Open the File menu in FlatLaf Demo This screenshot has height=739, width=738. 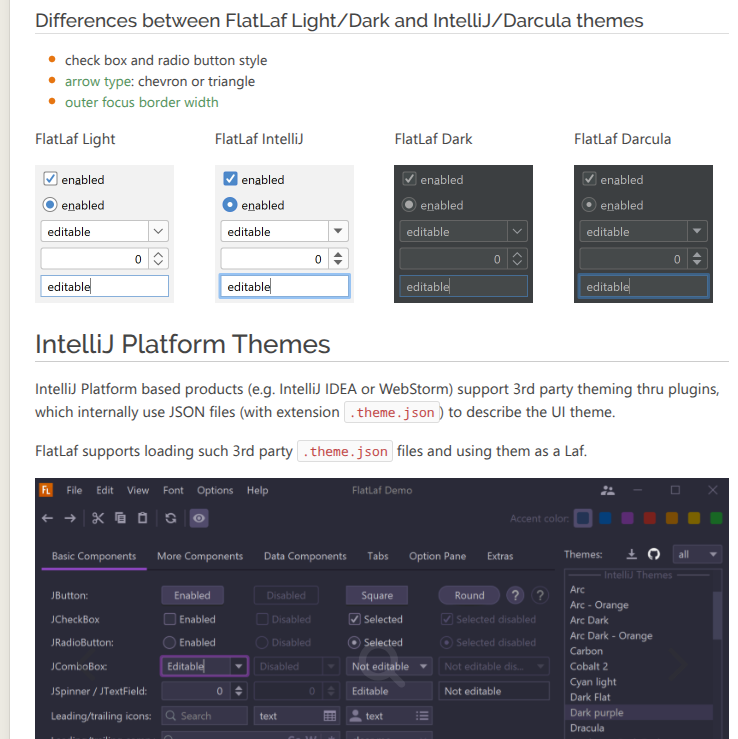pyautogui.click(x=74, y=490)
